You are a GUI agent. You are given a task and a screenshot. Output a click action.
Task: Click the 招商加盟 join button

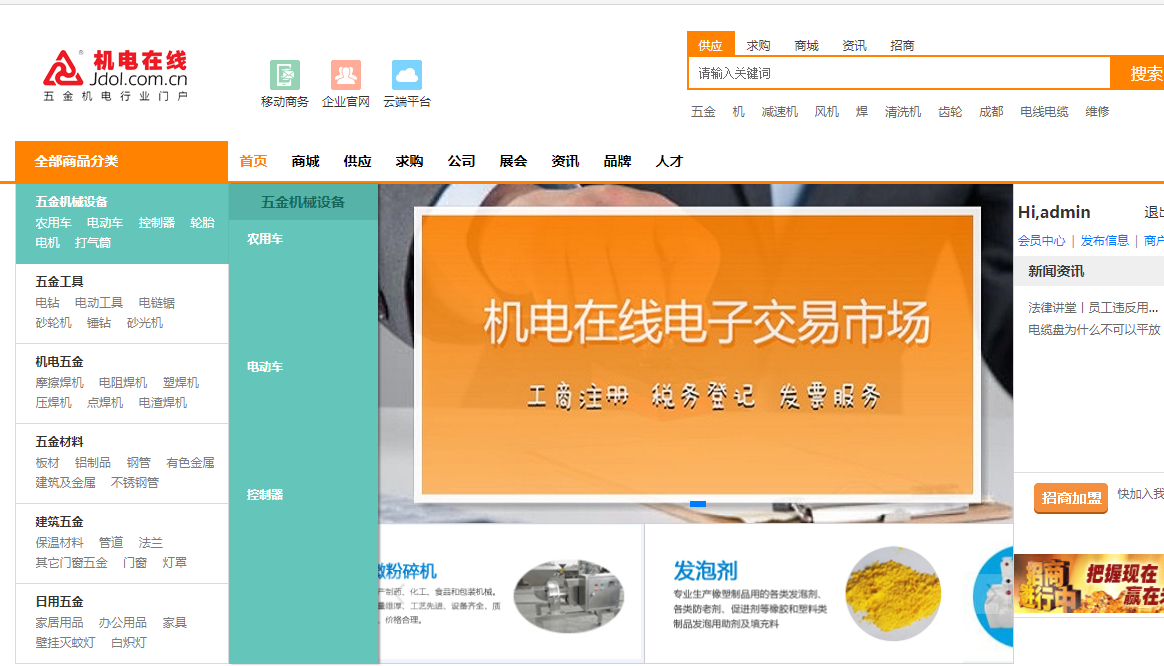[1070, 498]
